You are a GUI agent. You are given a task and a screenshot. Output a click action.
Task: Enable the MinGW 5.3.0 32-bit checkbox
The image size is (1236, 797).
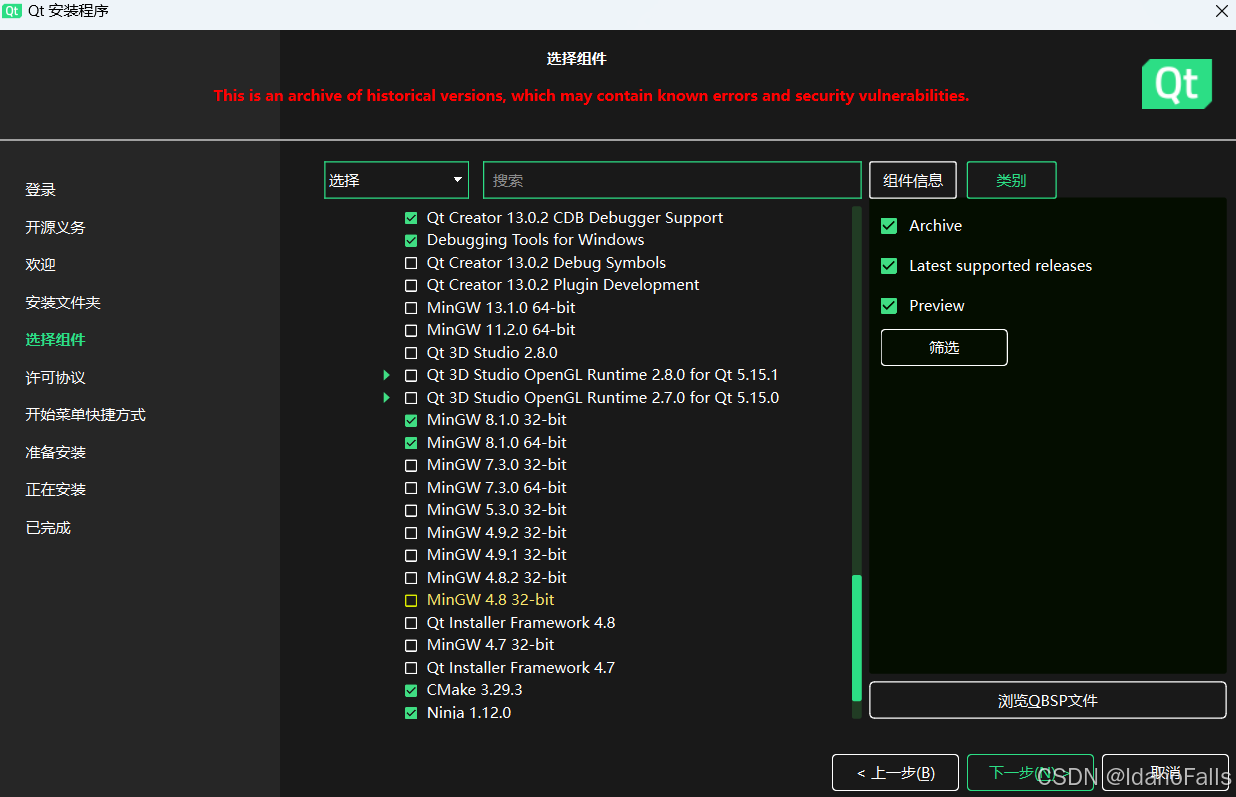[x=411, y=510]
